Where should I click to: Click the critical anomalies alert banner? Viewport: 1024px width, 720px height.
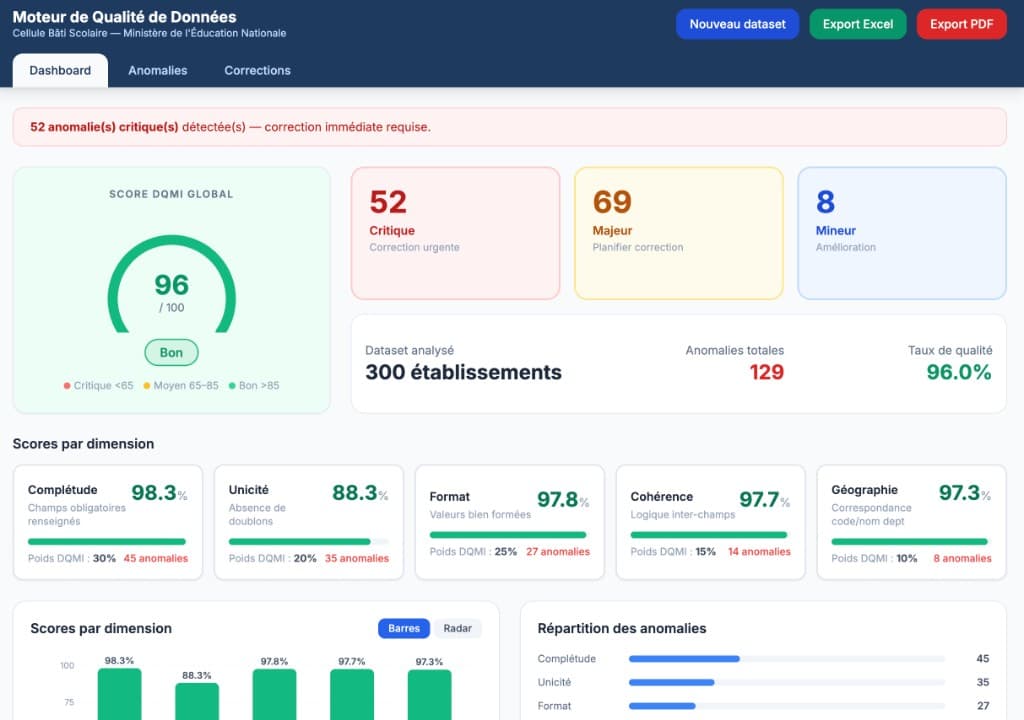[x=512, y=127]
